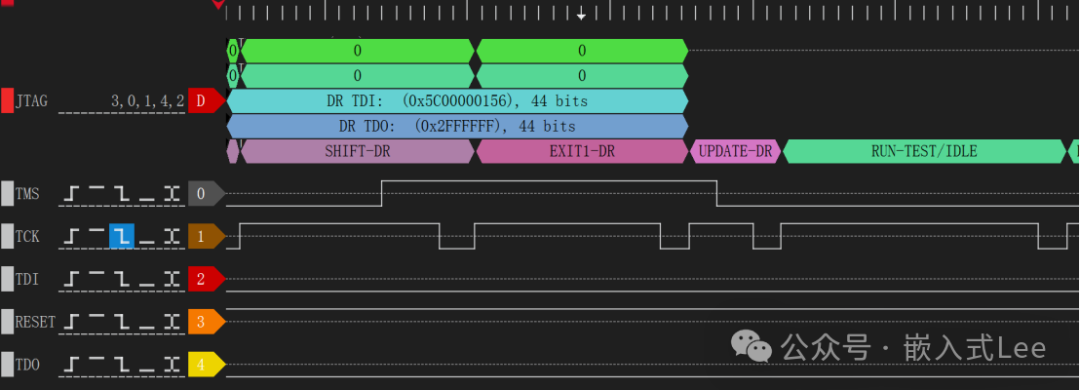Click the UPDATE-DR state annotation
The width and height of the screenshot is (1080, 390).
click(736, 151)
